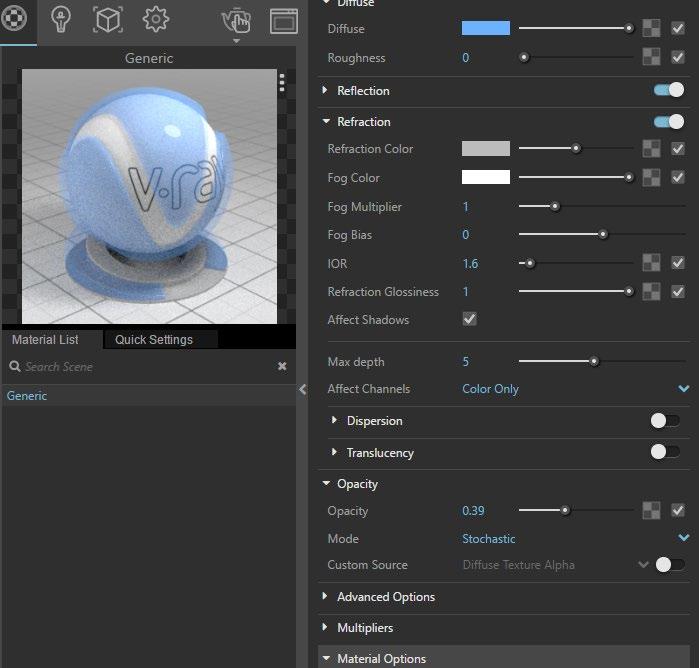Screen dimensions: 699x668
Task: Open render options arrow below teapot
Action: pyautogui.click(x=236, y=41)
